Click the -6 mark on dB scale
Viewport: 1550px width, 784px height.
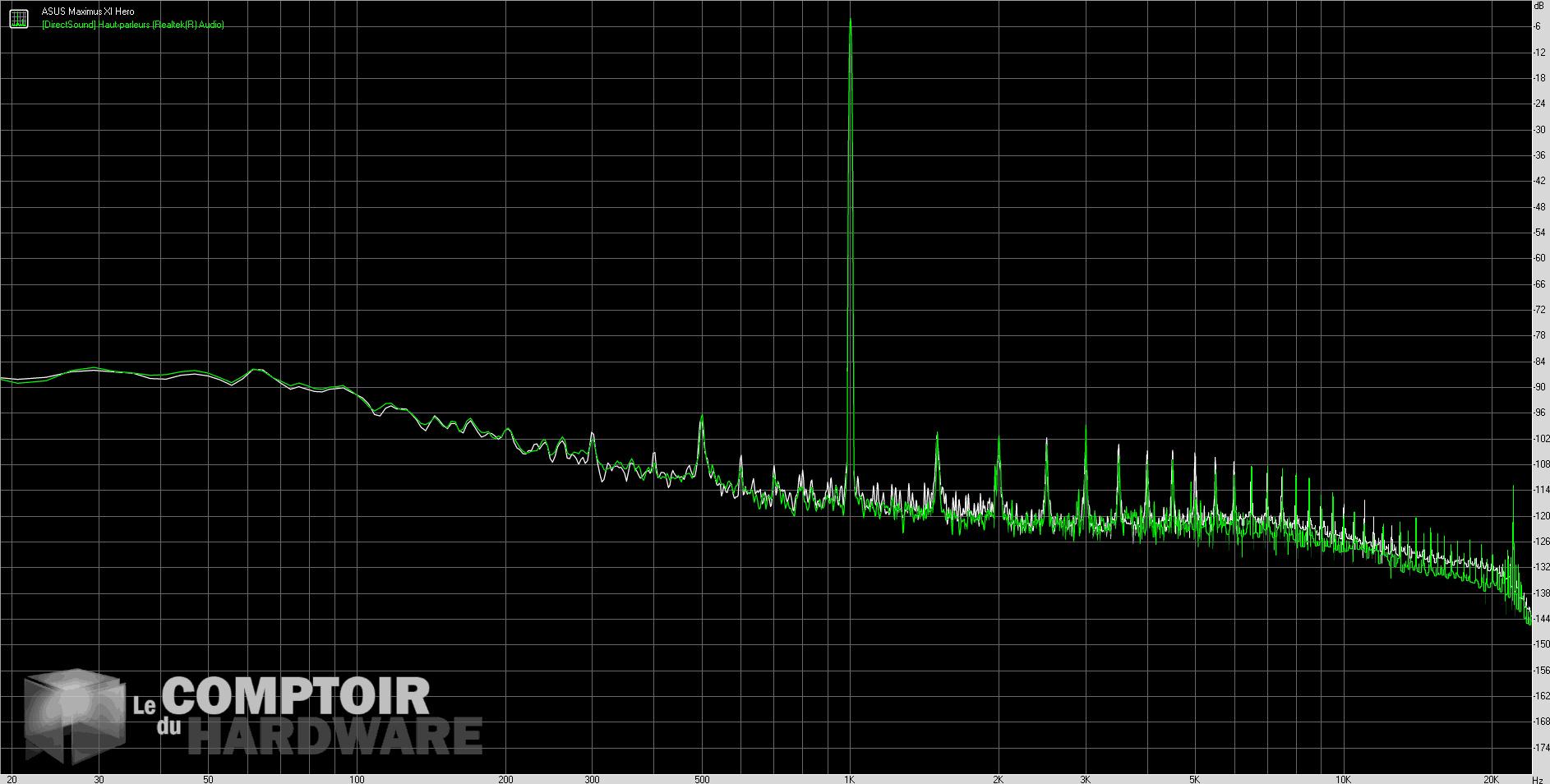tap(1537, 26)
